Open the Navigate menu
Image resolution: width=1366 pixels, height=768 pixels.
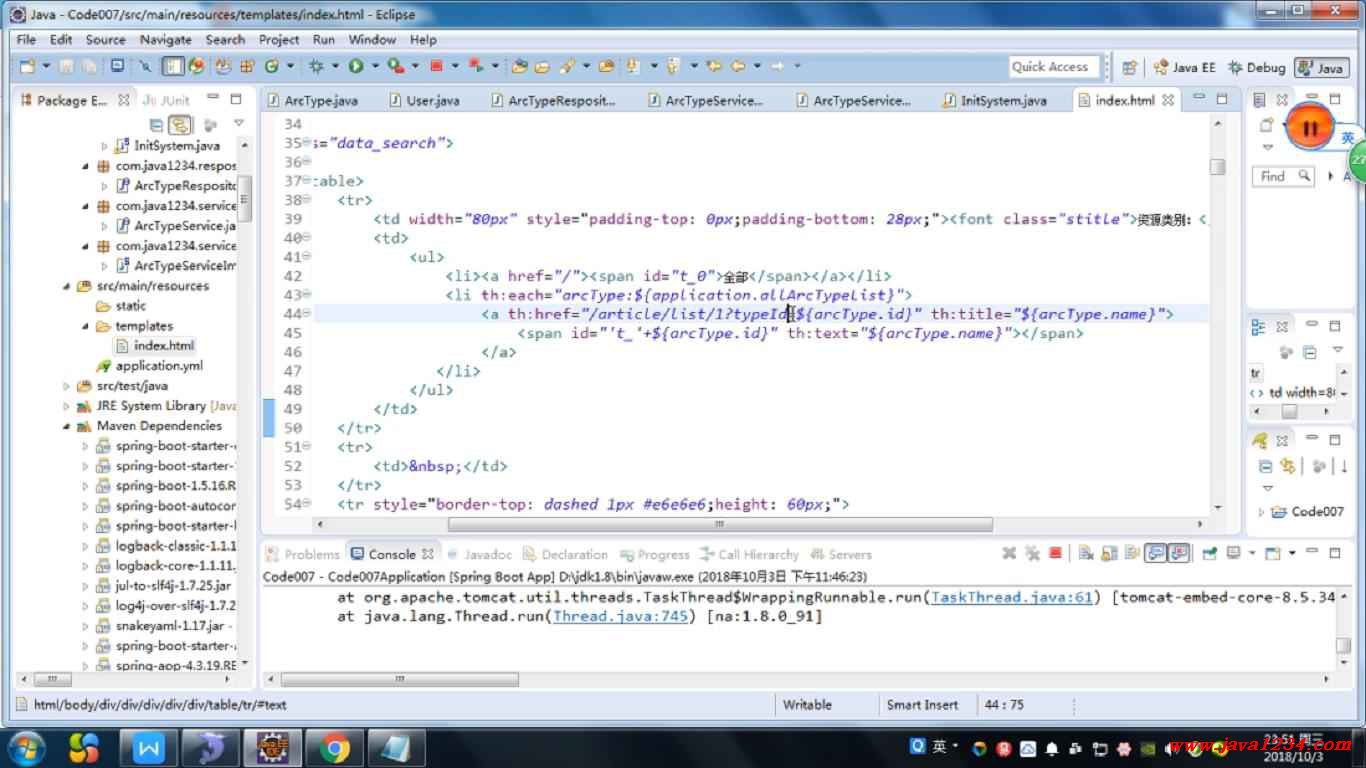click(165, 40)
